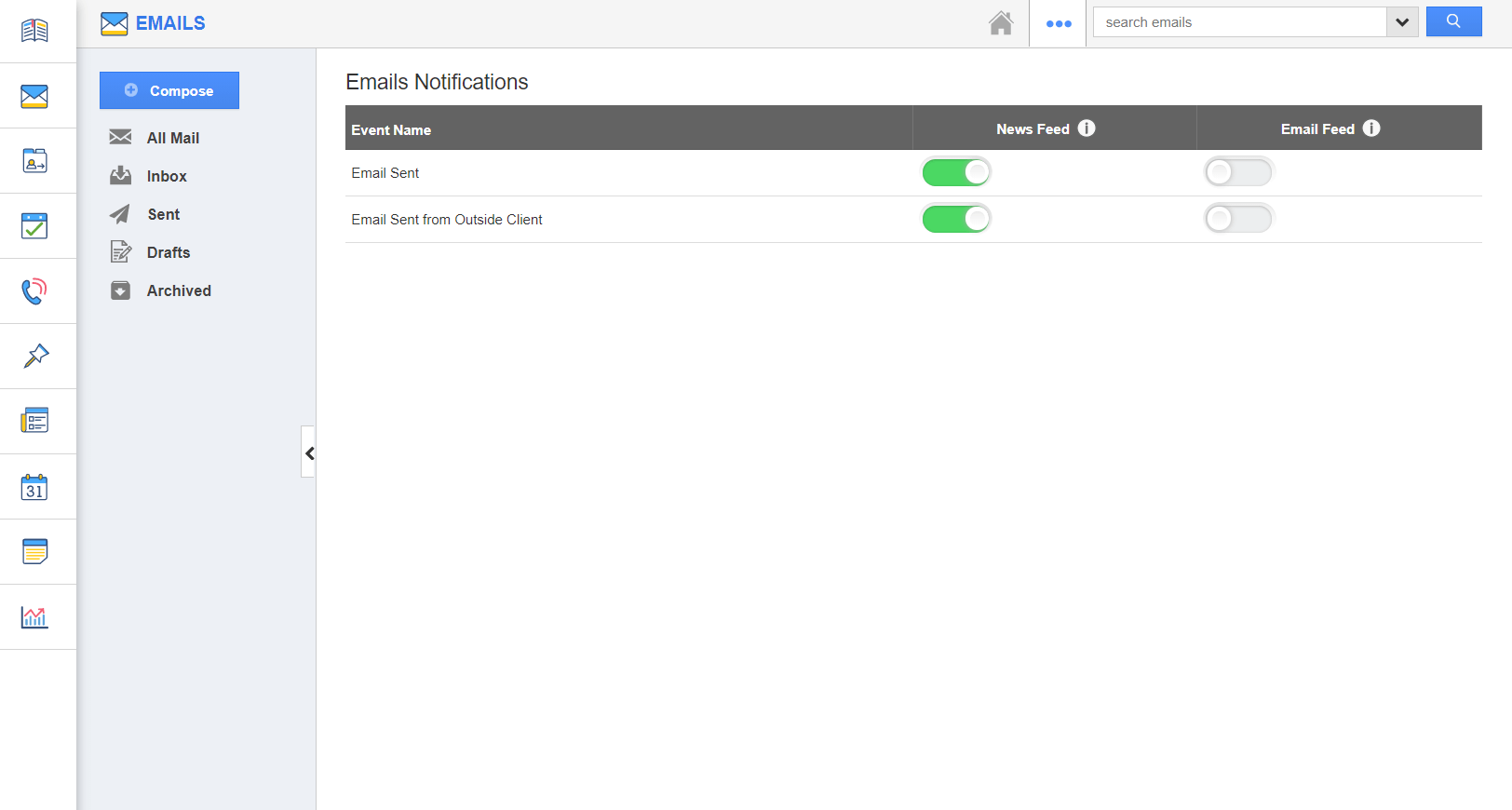Open the Calendar 31 icon
This screenshot has width=1512, height=810.
34,487
